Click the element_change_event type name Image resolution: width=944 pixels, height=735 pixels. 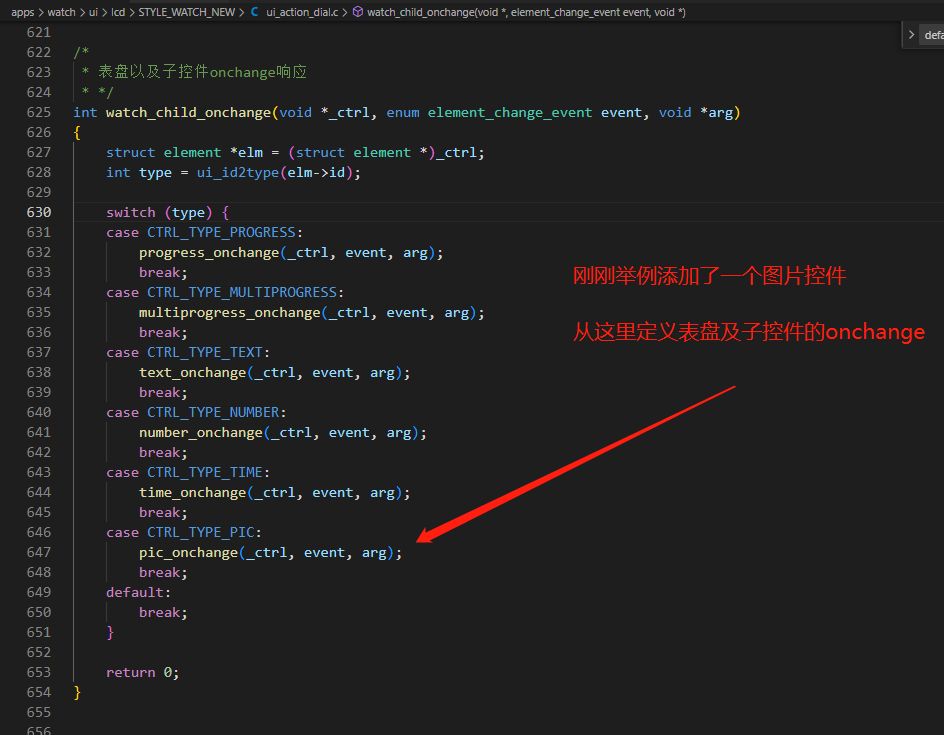point(510,113)
